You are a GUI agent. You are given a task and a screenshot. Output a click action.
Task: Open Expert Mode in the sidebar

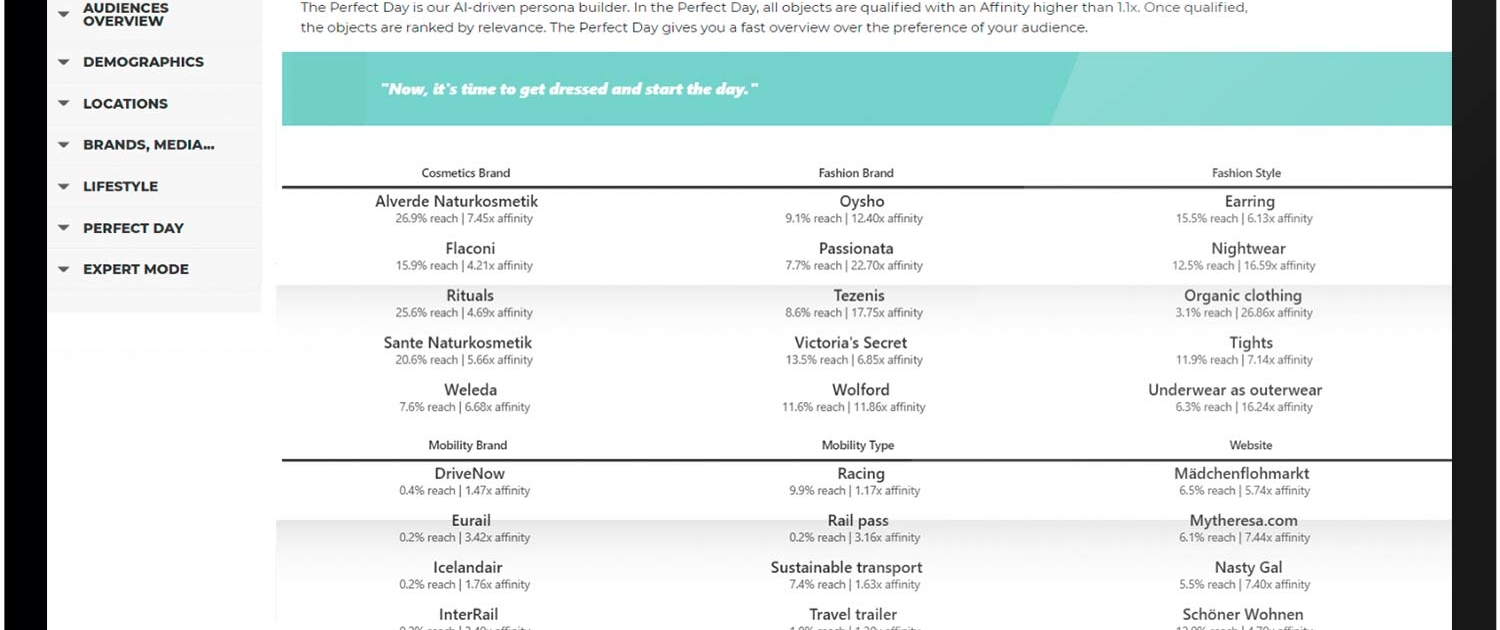click(x=135, y=270)
